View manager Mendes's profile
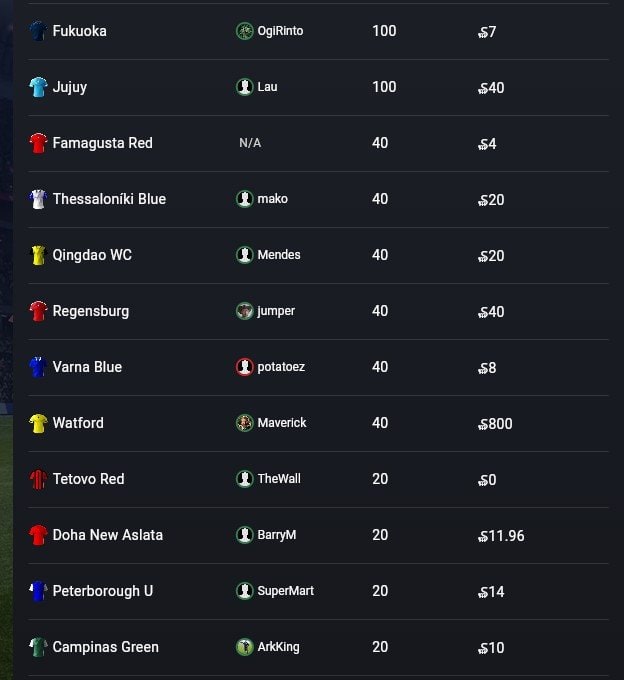The height and width of the screenshot is (680, 624). click(279, 255)
